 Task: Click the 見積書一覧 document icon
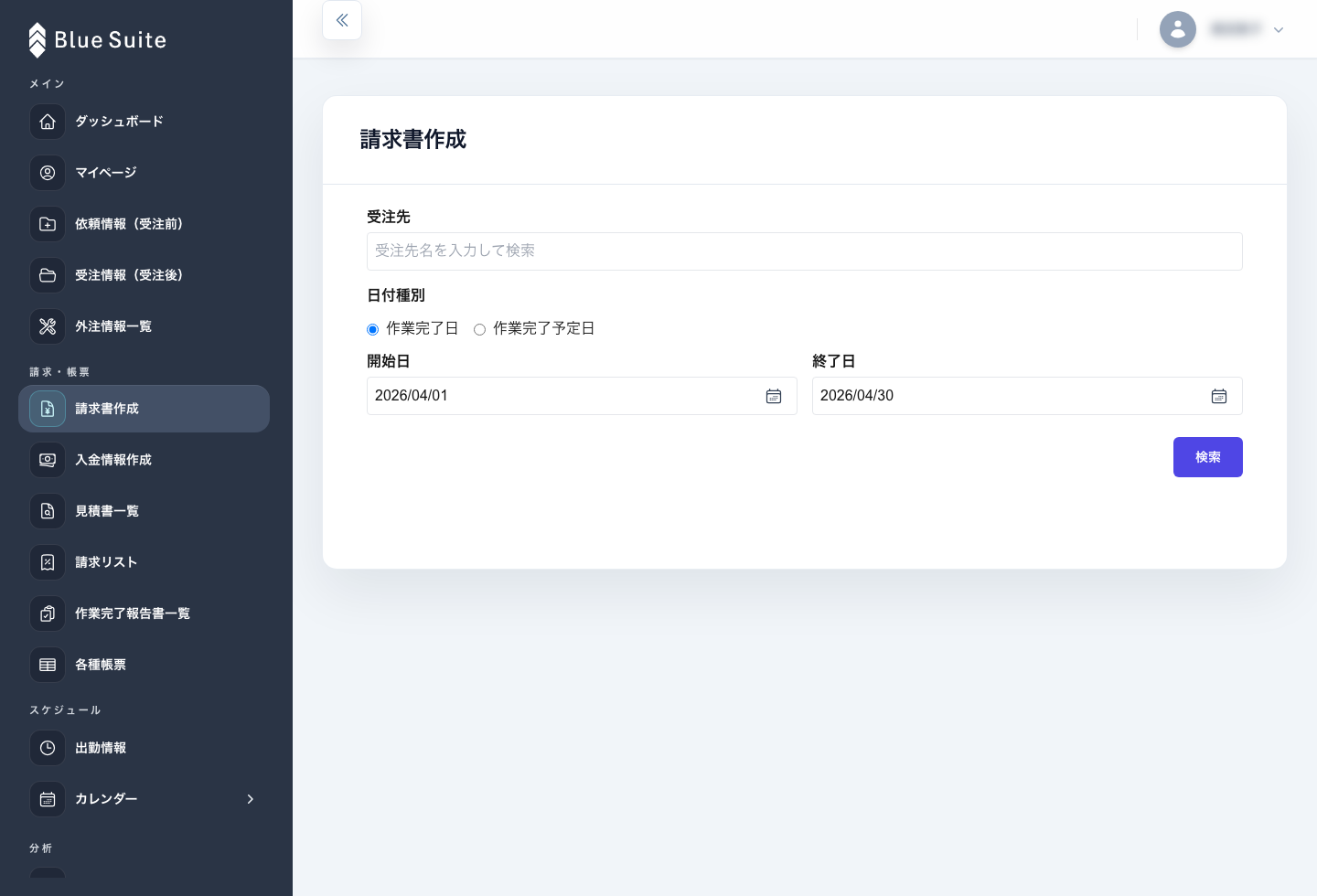48,511
